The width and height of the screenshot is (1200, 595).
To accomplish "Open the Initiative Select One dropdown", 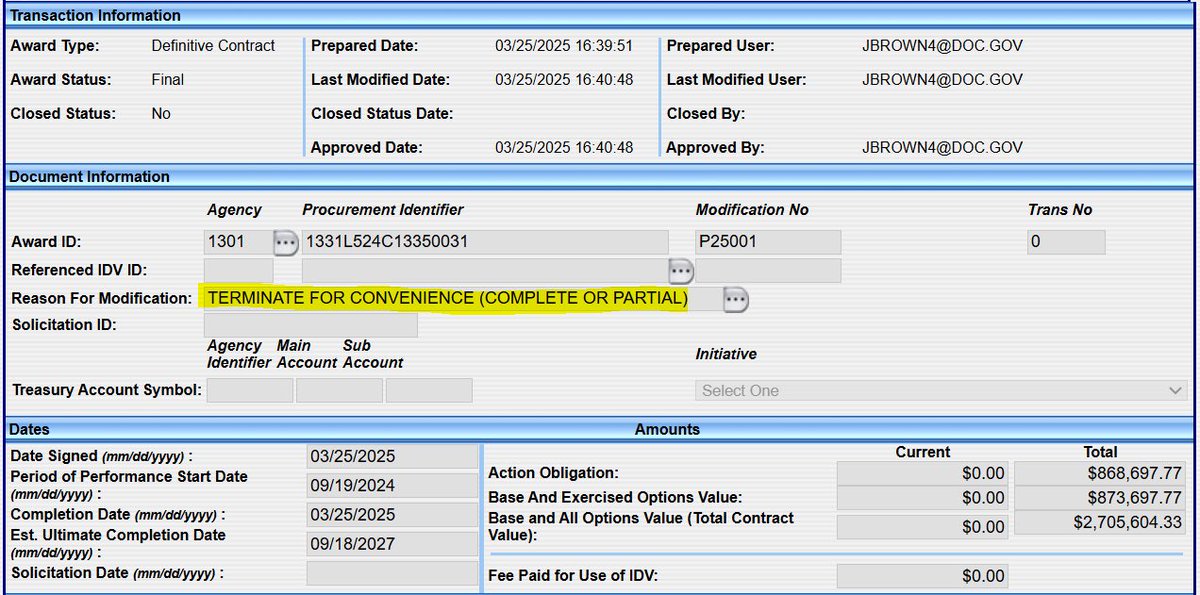I will [940, 390].
